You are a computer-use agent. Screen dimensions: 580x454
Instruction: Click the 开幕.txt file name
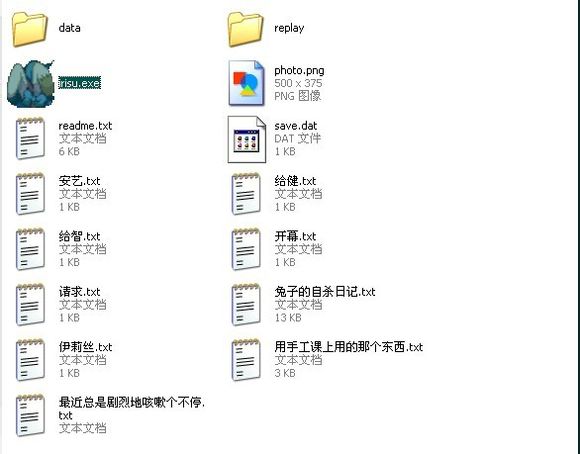pos(295,236)
